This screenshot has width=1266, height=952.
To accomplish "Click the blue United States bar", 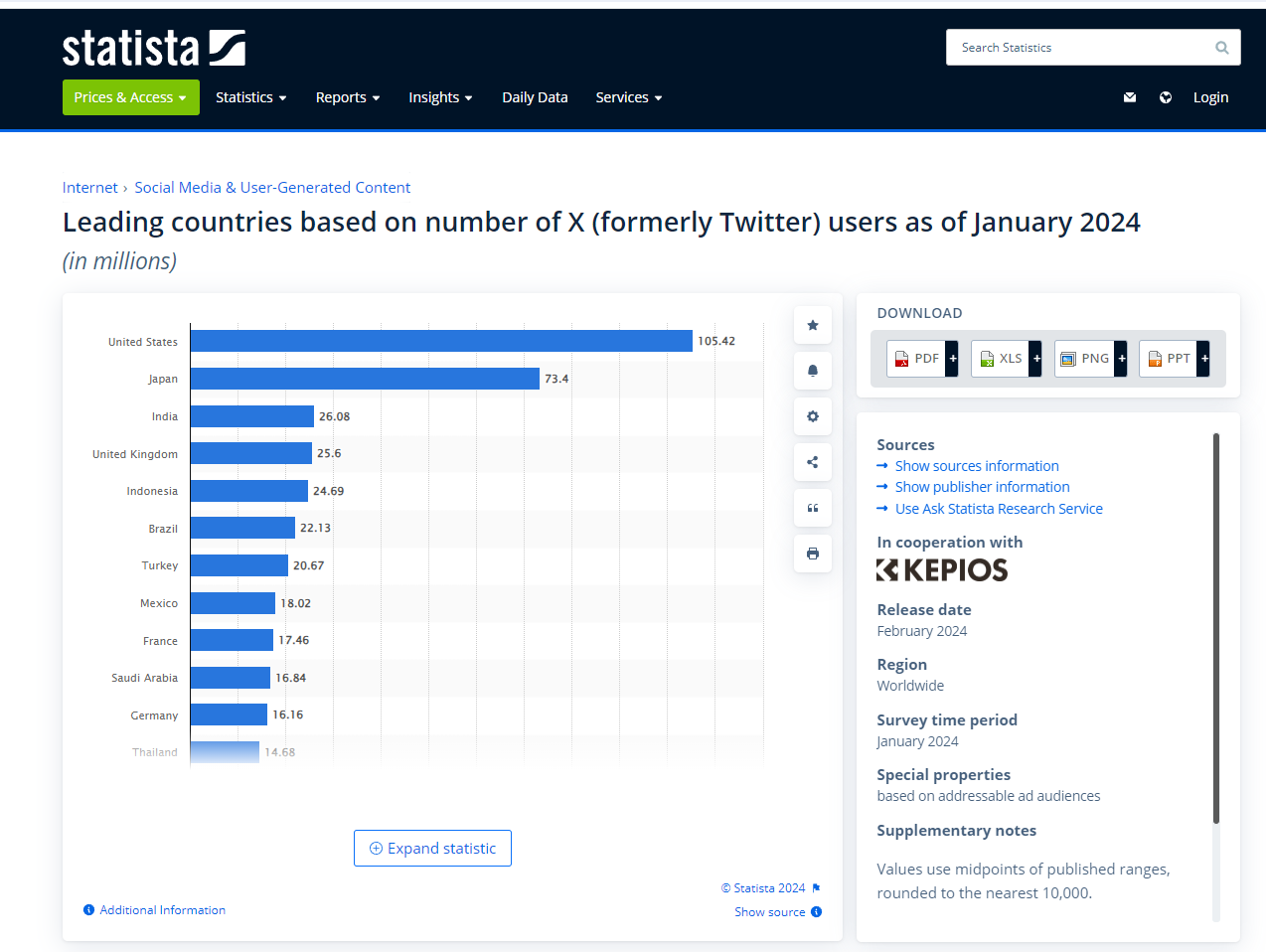I will coord(441,341).
